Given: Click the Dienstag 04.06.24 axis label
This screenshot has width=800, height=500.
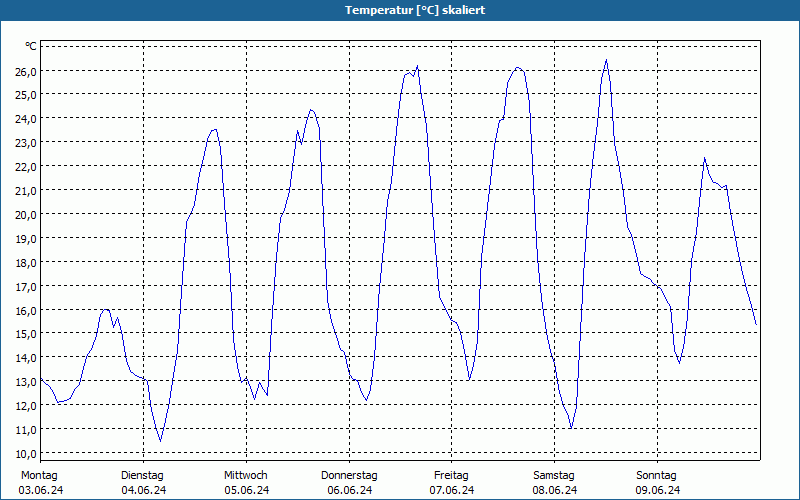Looking at the screenshot, I should 143,482.
